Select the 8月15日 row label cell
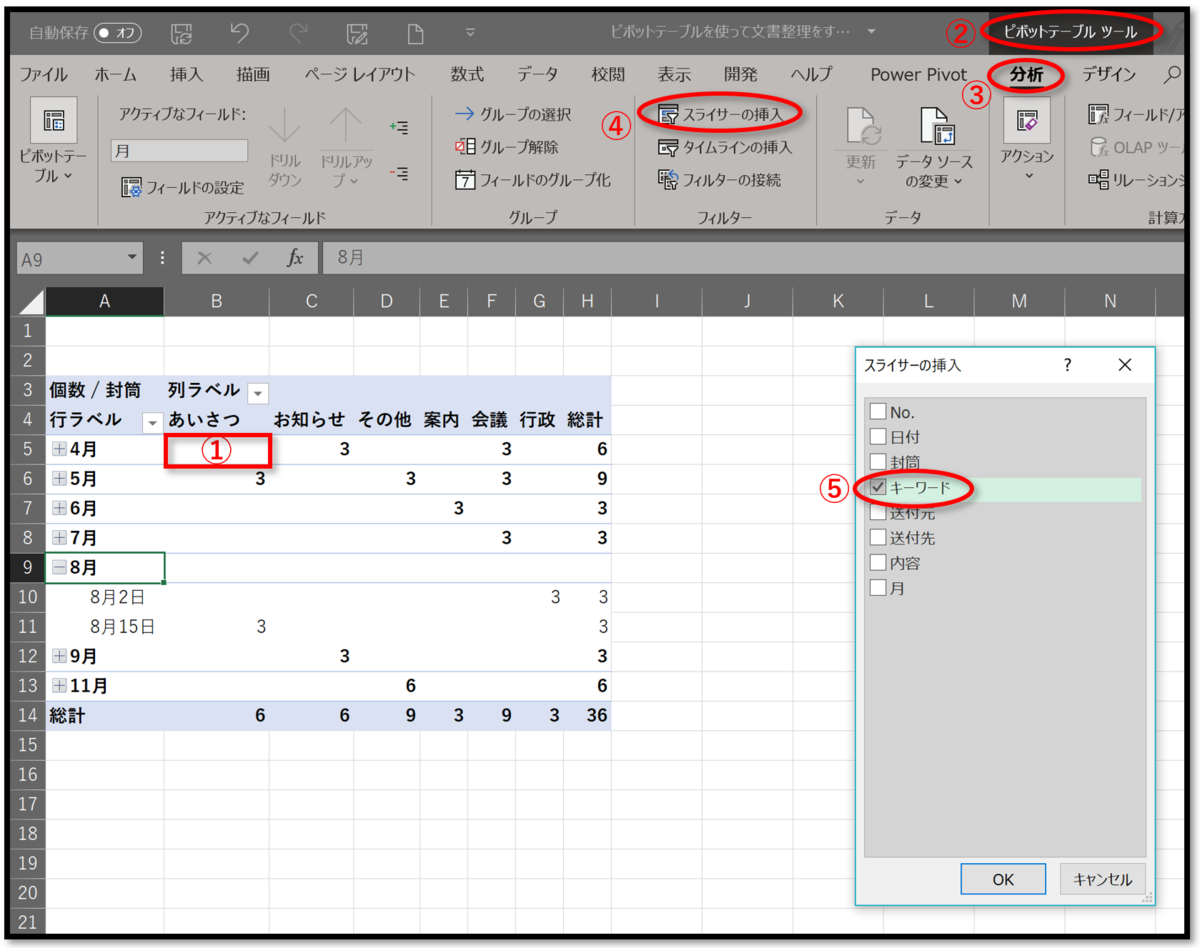Image resolution: width=1200 pixels, height=948 pixels. click(105, 627)
